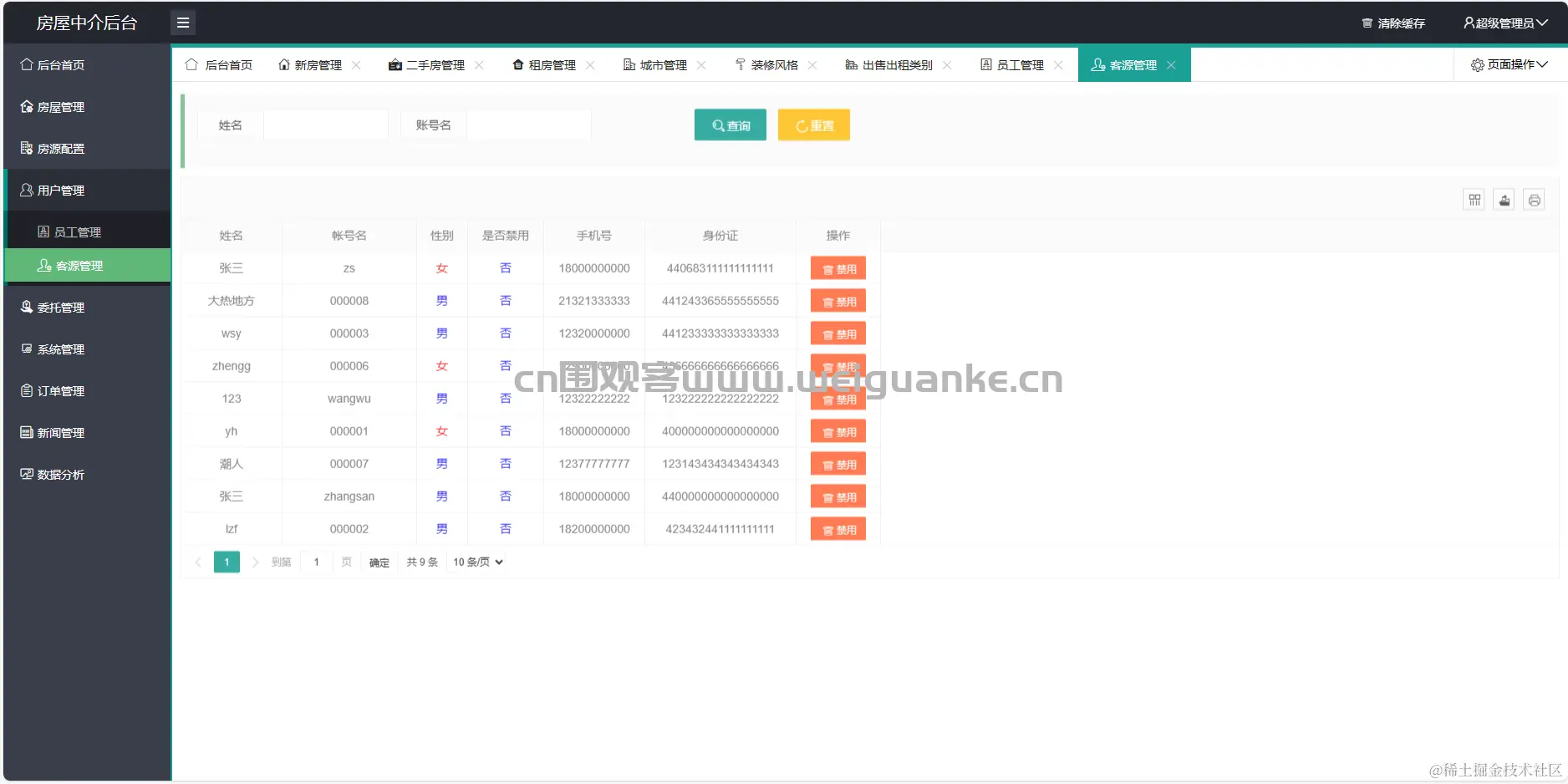The height and width of the screenshot is (784, 1568).
Task: Click the 重置 reset button
Action: (x=814, y=125)
